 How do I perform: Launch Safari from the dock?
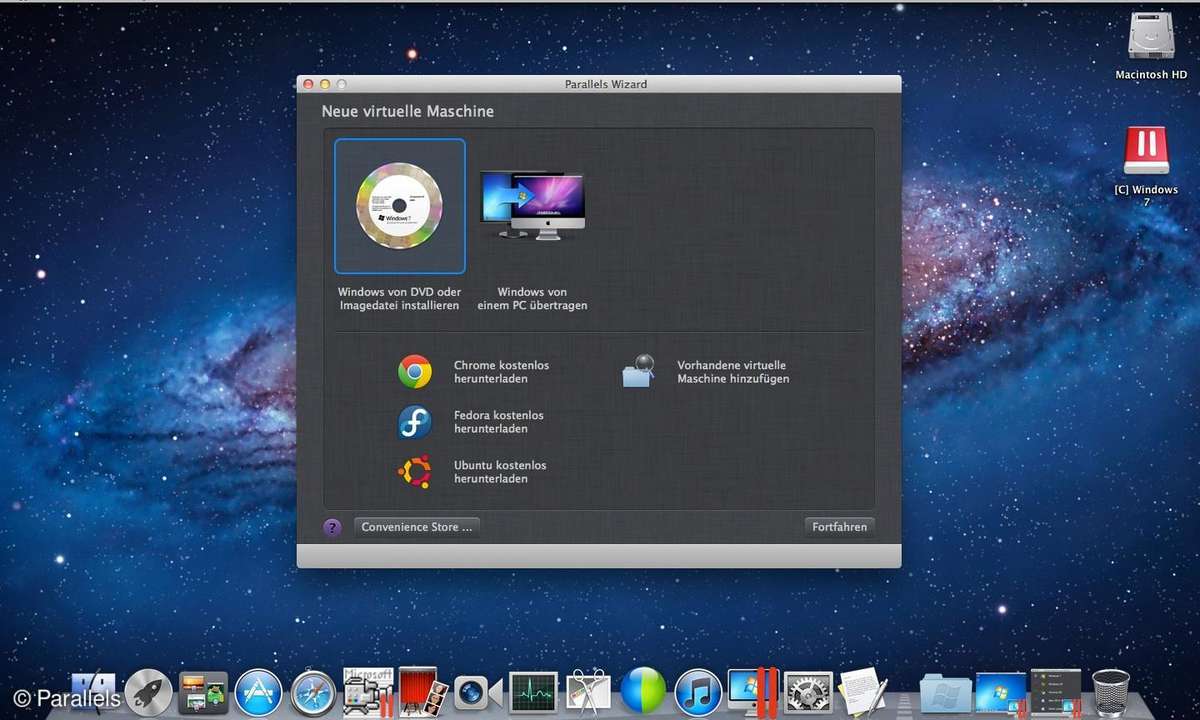[x=313, y=692]
